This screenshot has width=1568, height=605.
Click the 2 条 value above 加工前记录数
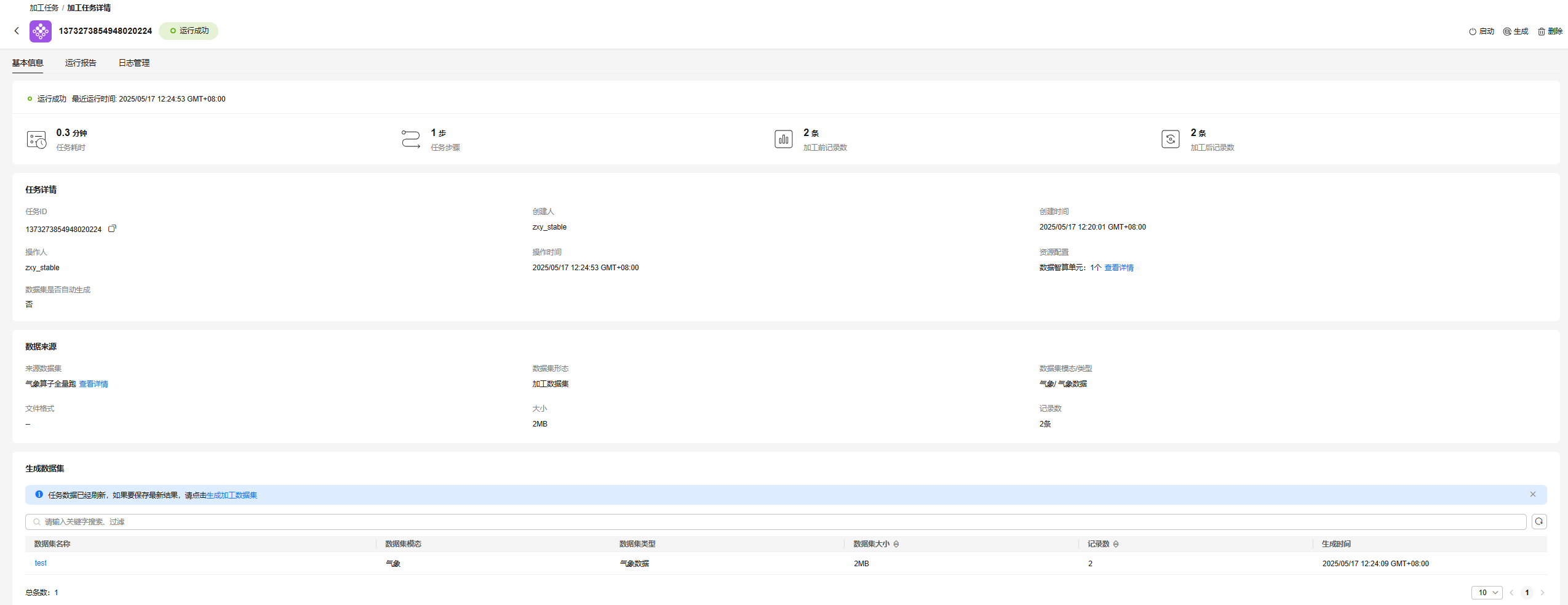coord(811,133)
